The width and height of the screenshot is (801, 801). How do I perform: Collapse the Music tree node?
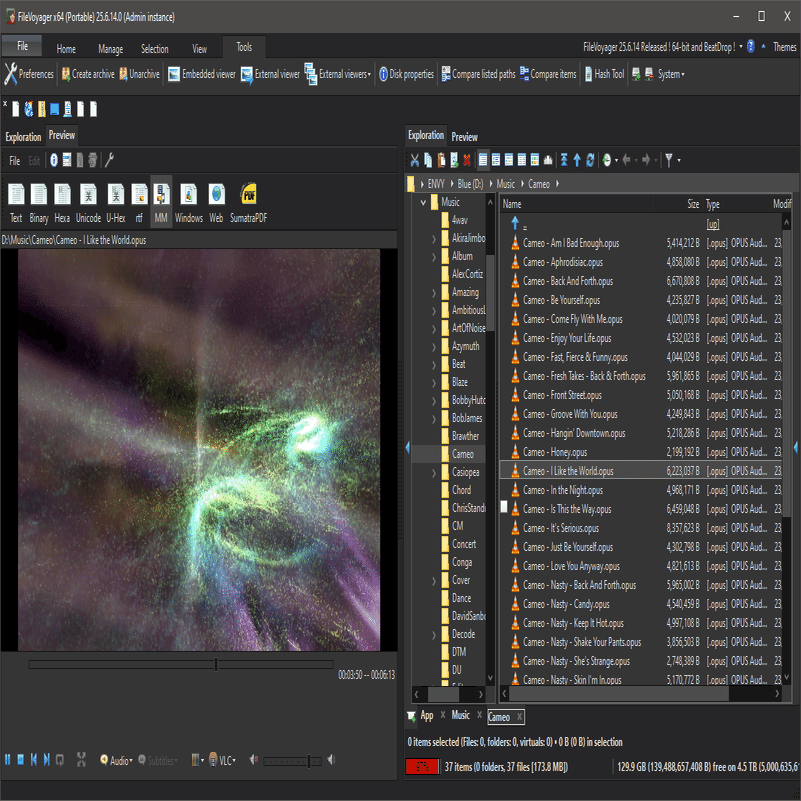point(423,203)
